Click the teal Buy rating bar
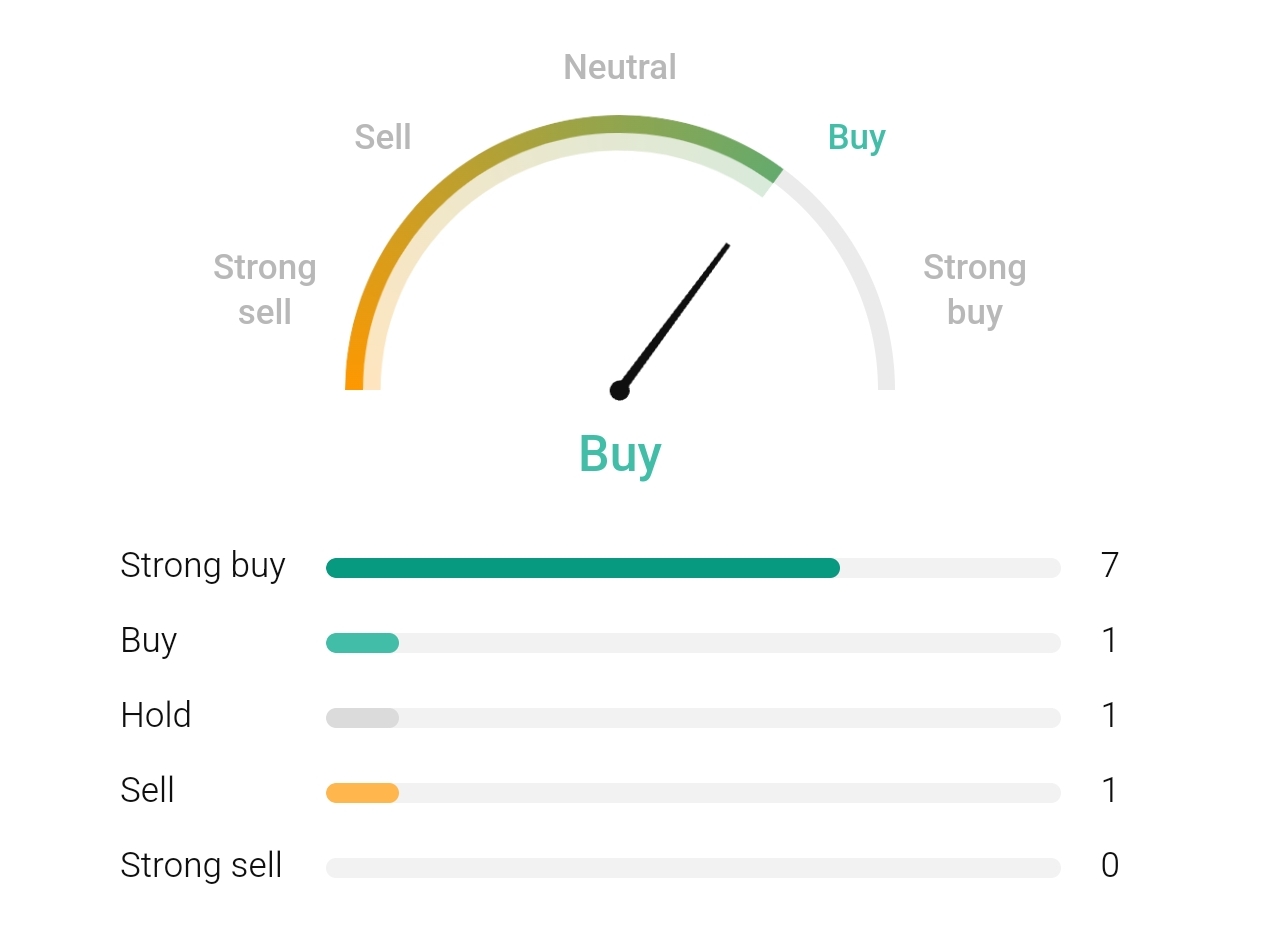Viewport: 1284px width, 942px height. click(363, 643)
